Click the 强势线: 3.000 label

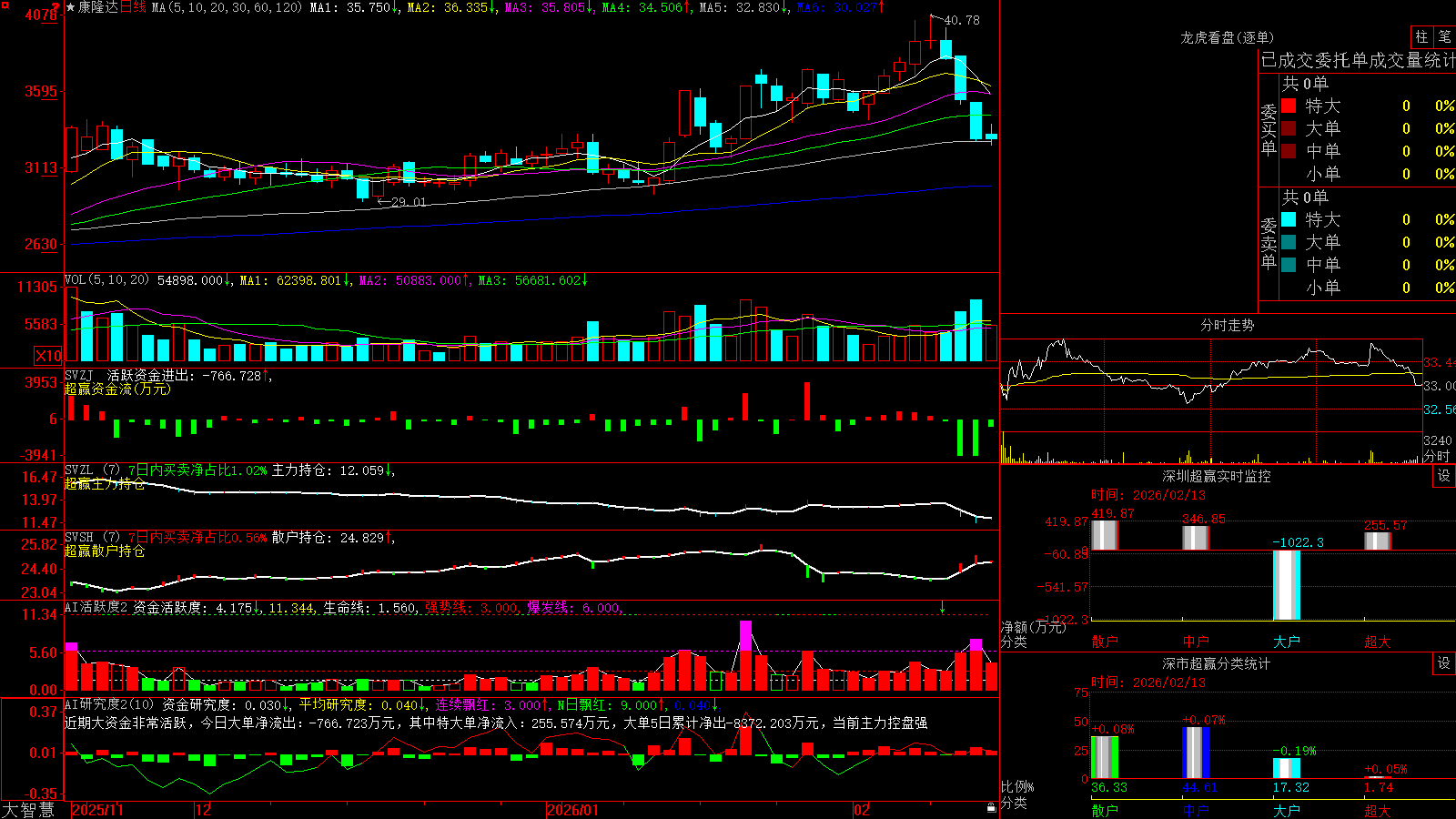pos(473,608)
